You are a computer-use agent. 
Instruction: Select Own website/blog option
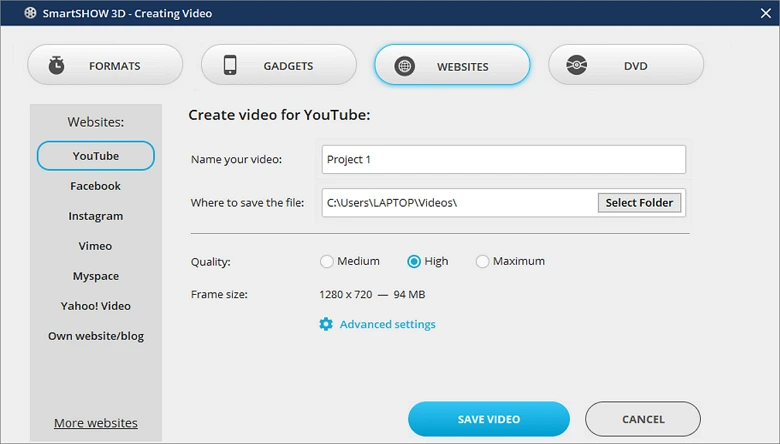tap(96, 336)
